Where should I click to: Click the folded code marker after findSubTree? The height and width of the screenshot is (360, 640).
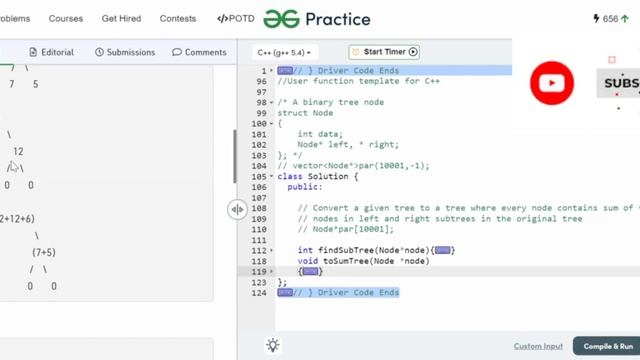[442, 250]
